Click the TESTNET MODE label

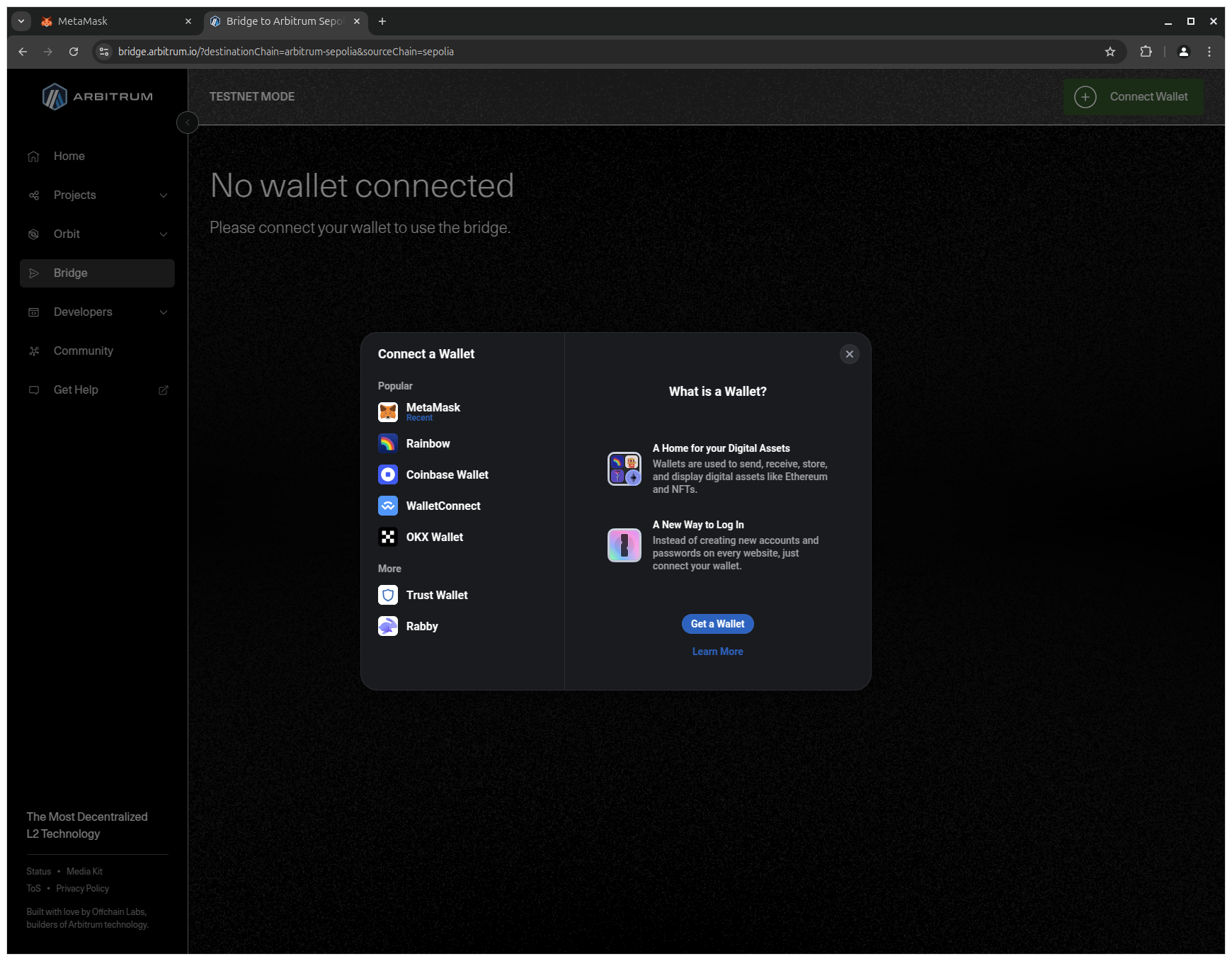pyautogui.click(x=252, y=97)
